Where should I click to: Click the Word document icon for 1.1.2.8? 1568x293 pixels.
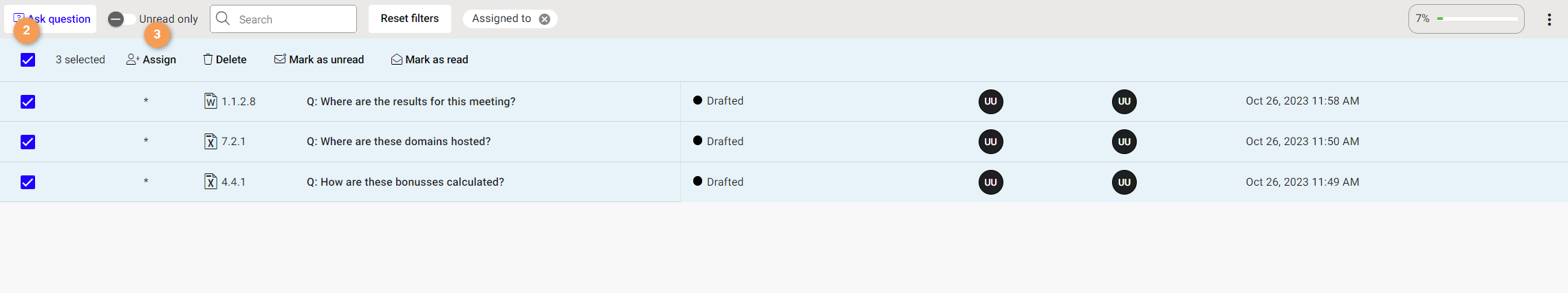(x=210, y=101)
